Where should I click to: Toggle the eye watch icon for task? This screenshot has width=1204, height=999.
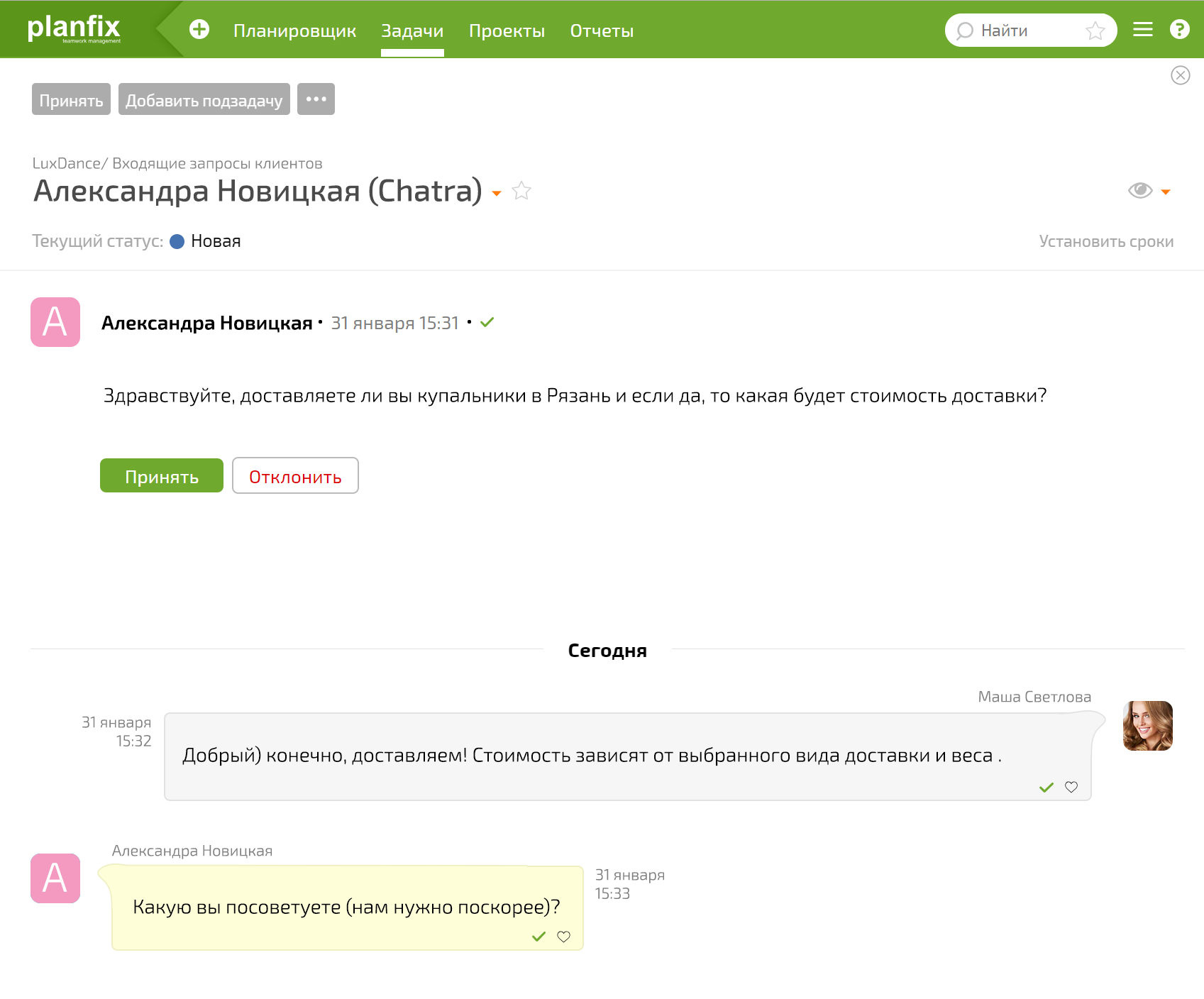click(1140, 190)
